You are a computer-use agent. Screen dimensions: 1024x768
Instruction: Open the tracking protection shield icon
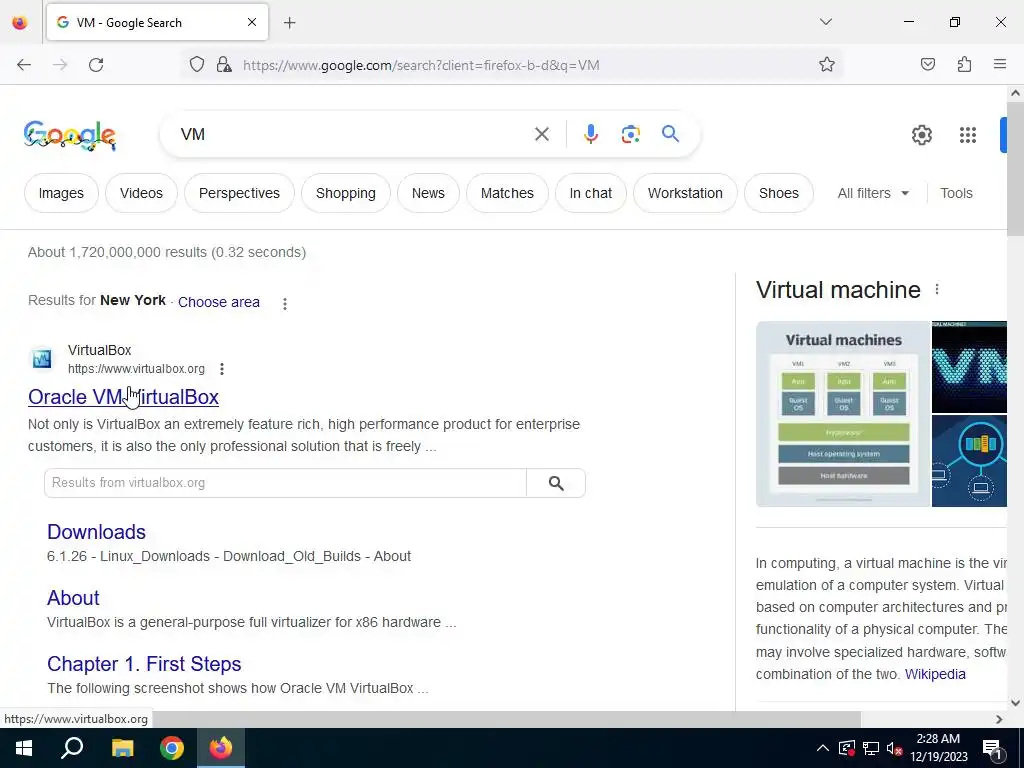[197, 65]
